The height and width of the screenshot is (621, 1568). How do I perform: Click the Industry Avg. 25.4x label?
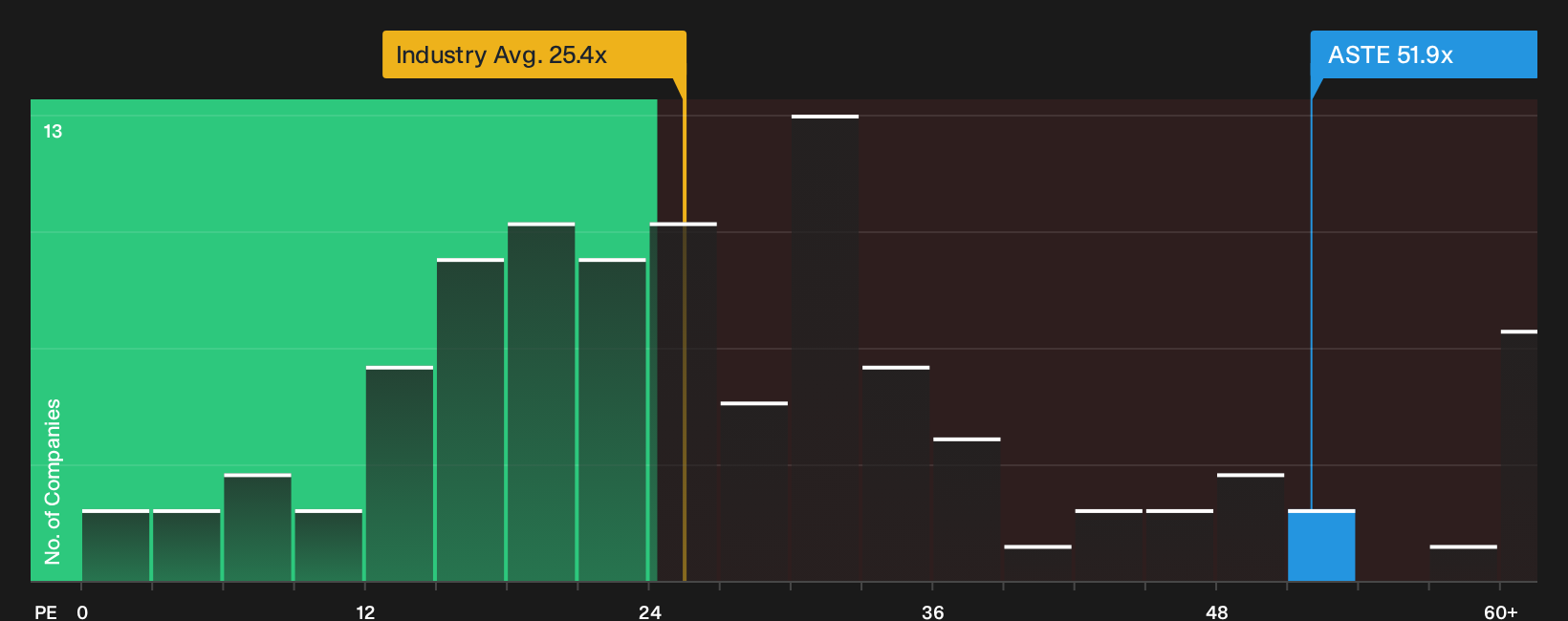click(534, 54)
